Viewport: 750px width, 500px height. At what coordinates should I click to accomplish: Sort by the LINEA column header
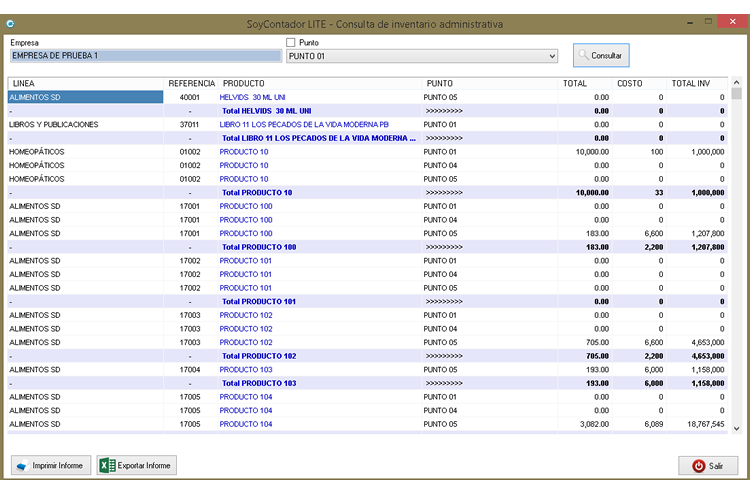[86, 83]
